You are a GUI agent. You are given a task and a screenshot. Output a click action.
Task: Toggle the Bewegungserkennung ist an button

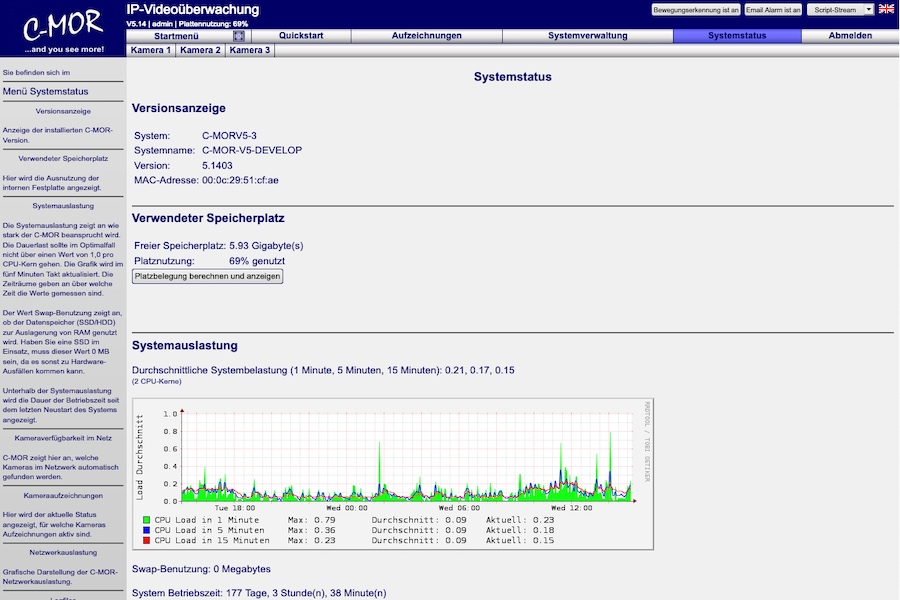click(x=696, y=10)
